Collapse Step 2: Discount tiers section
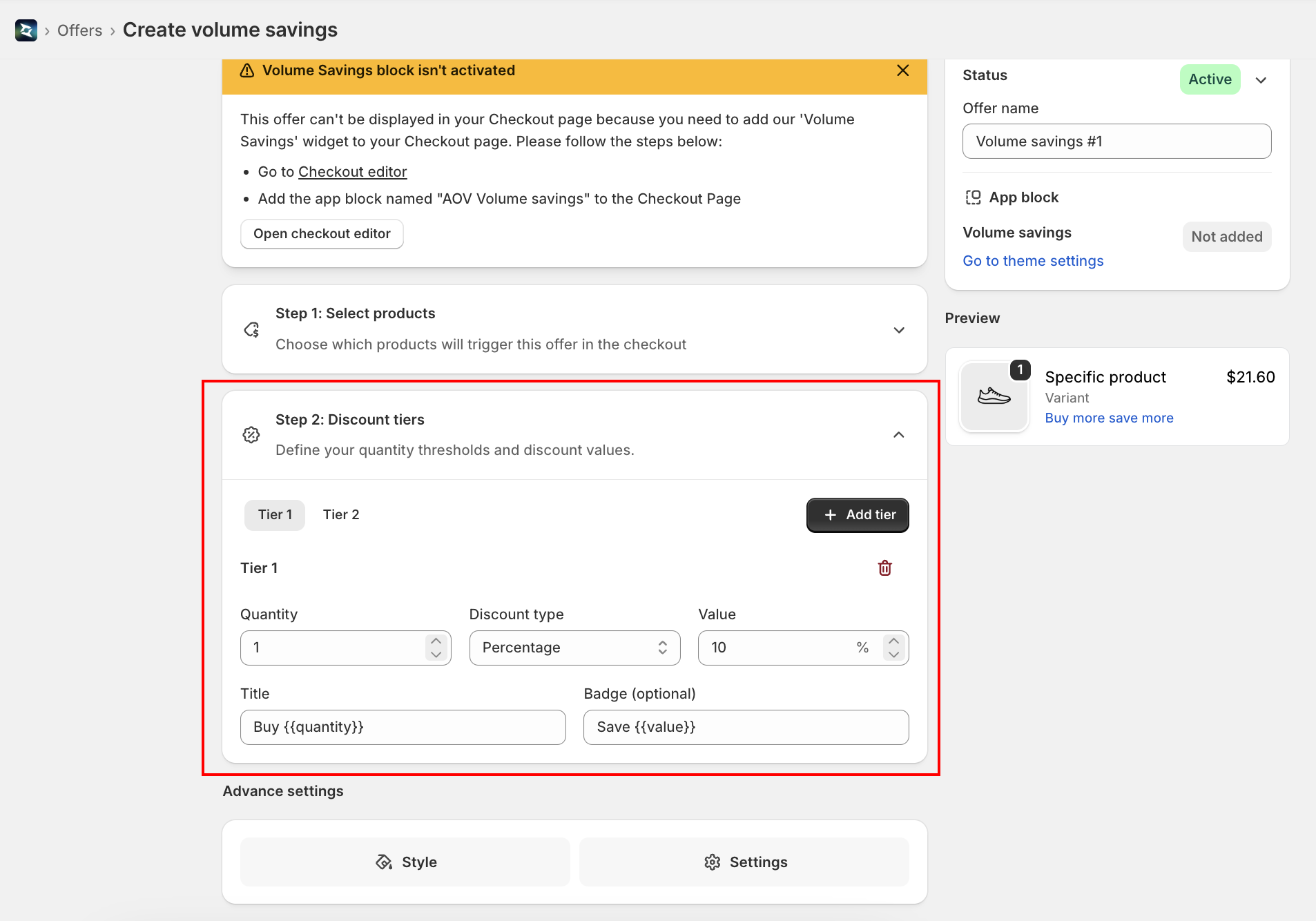1316x921 pixels. (x=899, y=435)
